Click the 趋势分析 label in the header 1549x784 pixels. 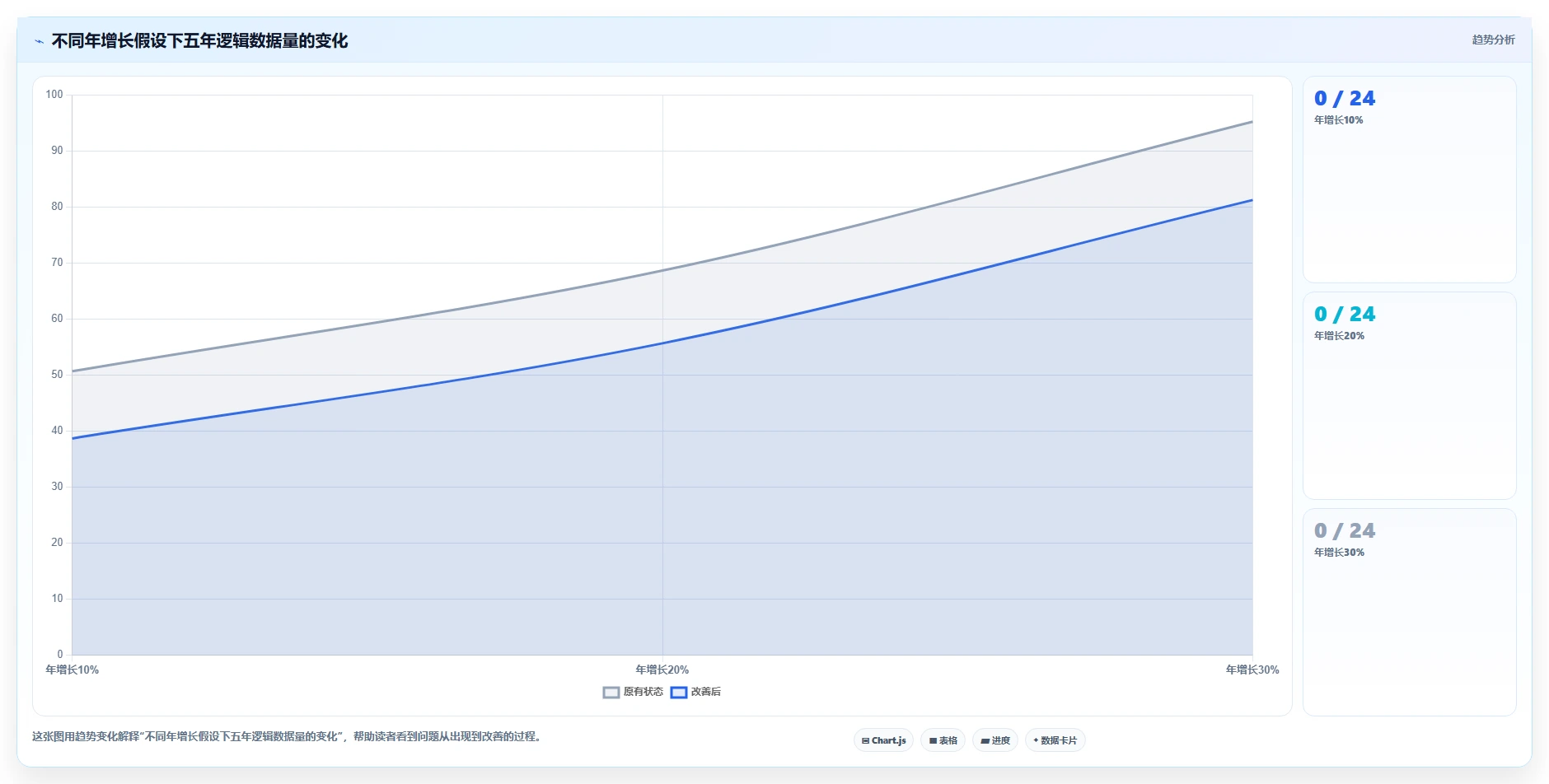click(x=1493, y=40)
